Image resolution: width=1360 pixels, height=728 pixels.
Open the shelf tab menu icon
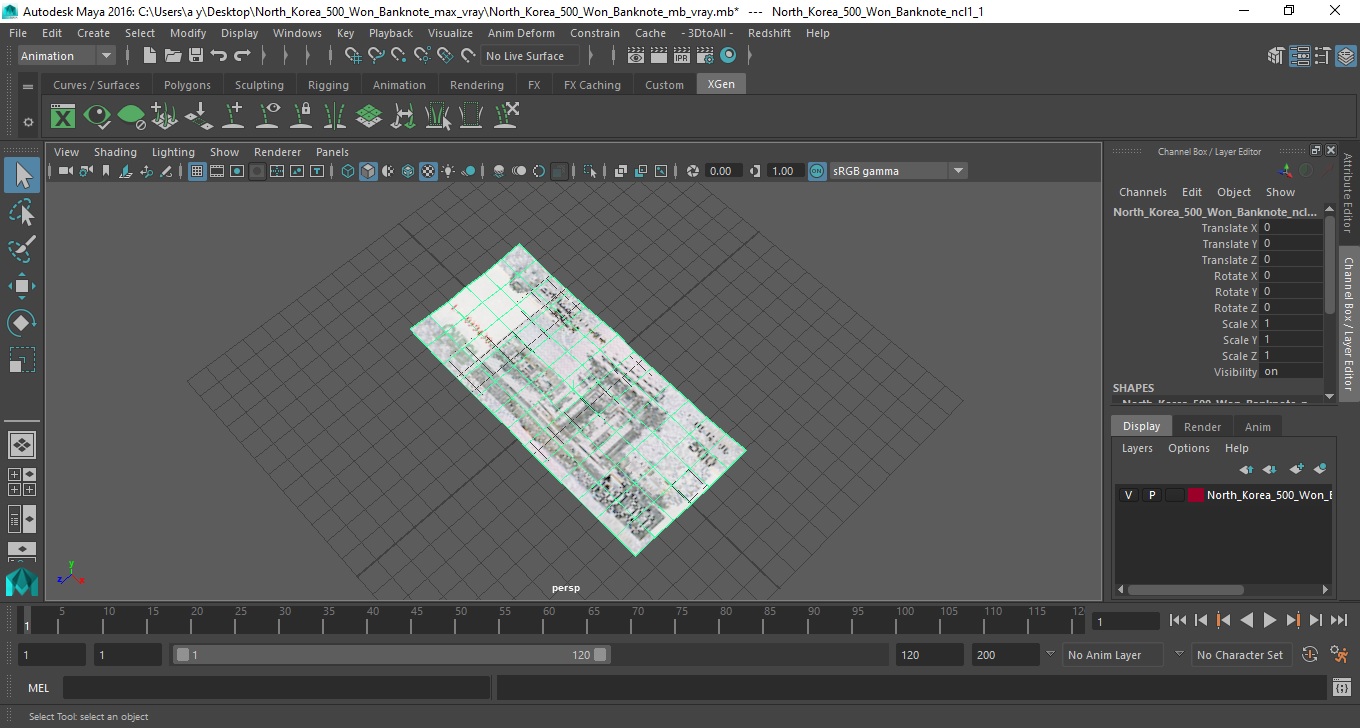[28, 87]
